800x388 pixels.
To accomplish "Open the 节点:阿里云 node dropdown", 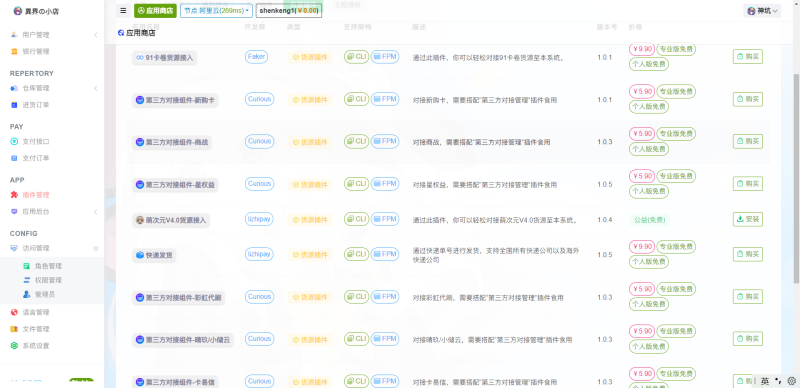I will [216, 11].
